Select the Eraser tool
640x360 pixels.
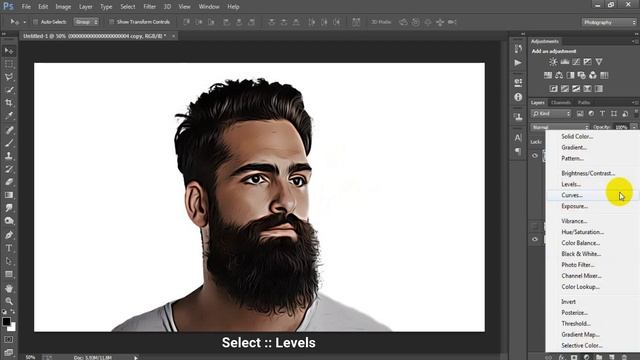(x=9, y=182)
